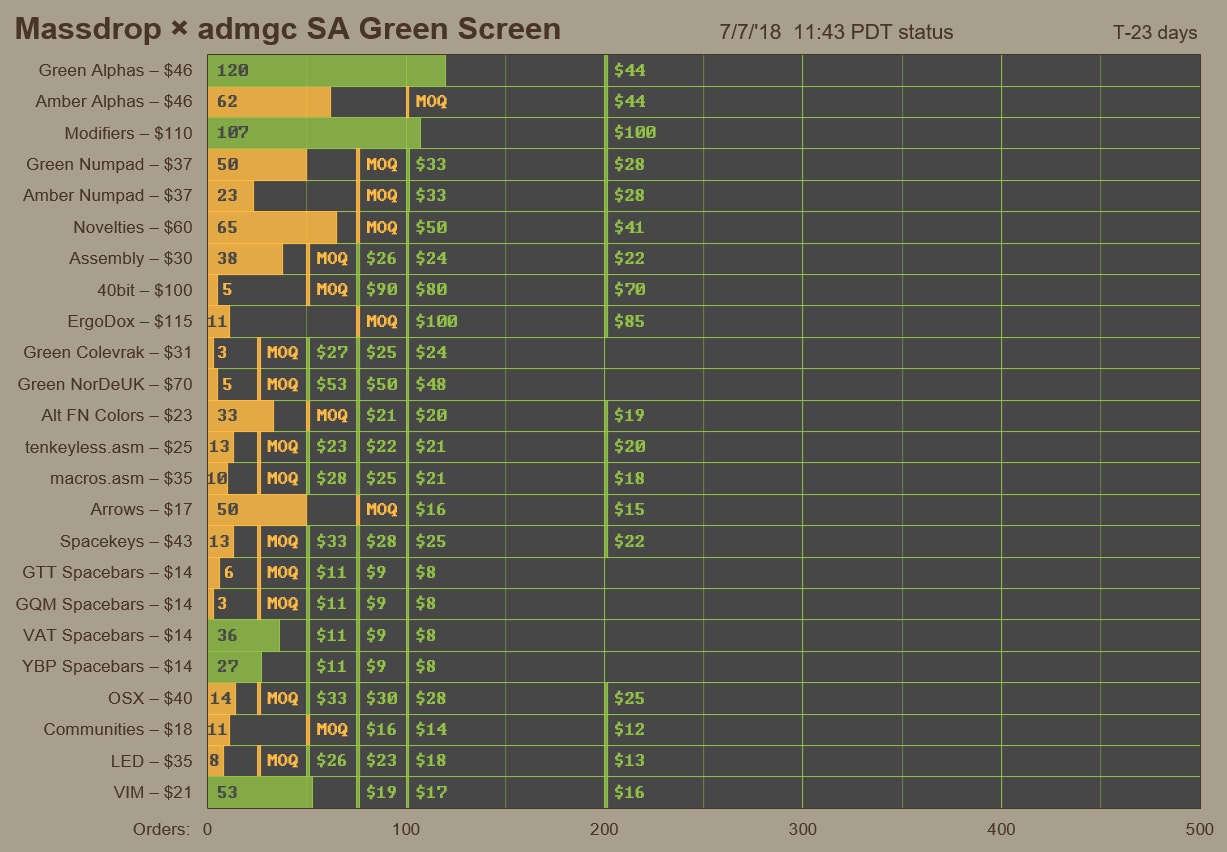Click the 'Green Colevrak – $31' row label
Image resolution: width=1227 pixels, height=852 pixels.
(107, 352)
